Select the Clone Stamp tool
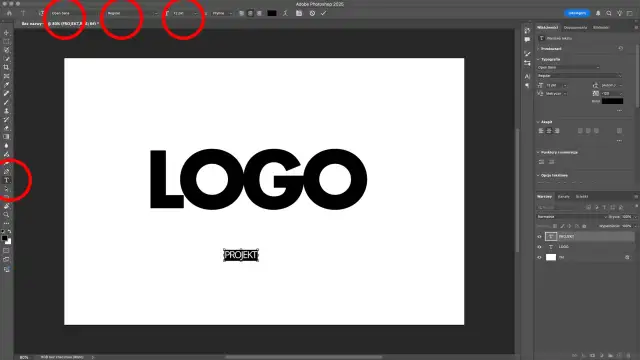The height and width of the screenshot is (360, 640). (6, 111)
